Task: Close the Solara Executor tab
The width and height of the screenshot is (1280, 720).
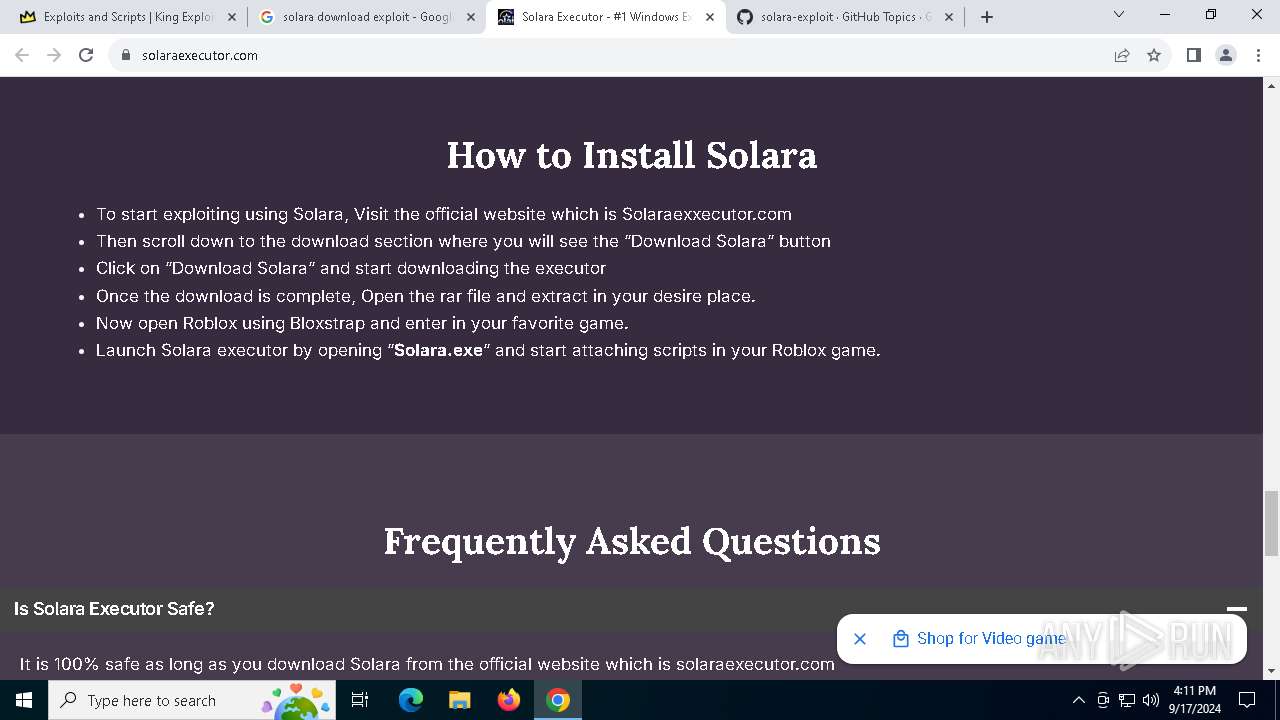Action: (710, 17)
